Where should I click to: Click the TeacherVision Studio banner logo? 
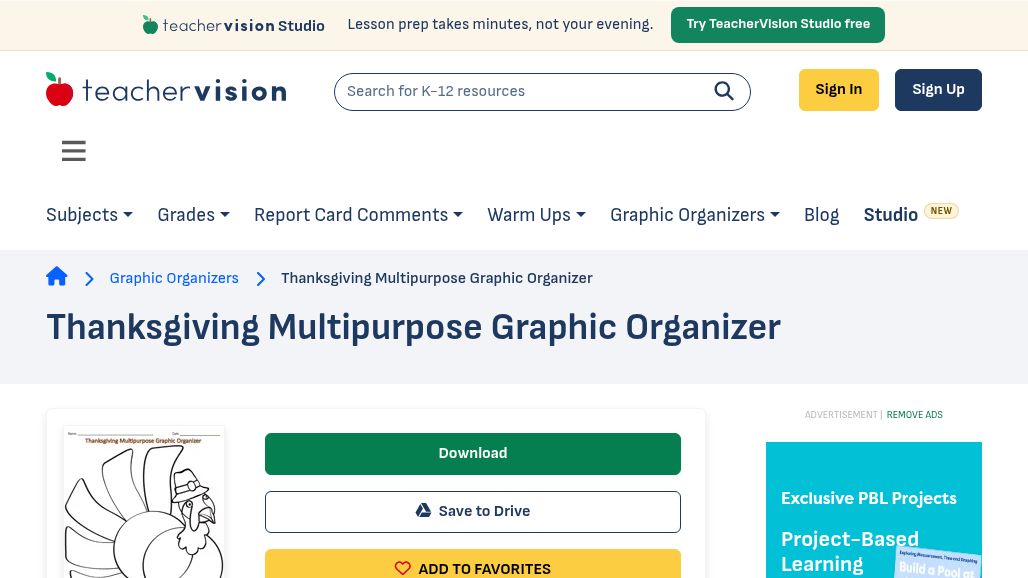(233, 25)
